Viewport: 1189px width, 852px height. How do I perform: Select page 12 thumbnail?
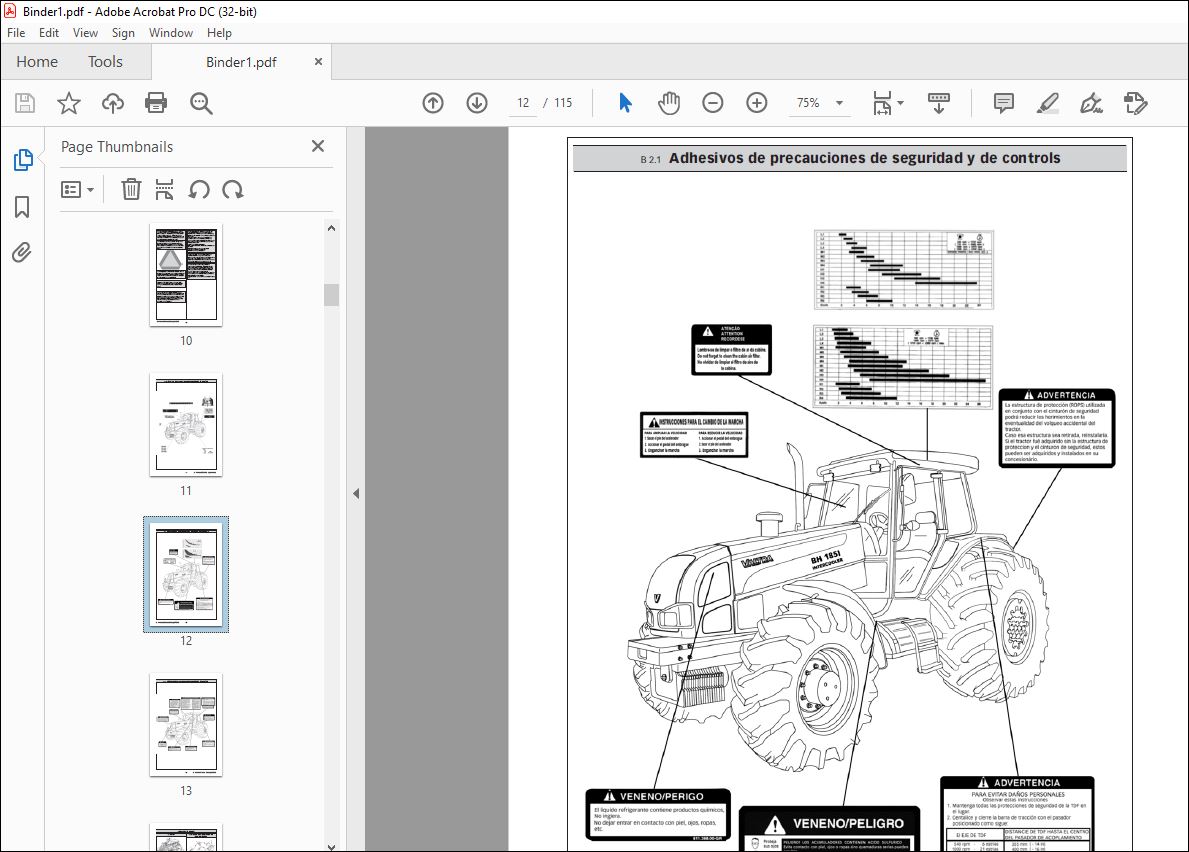tap(186, 575)
